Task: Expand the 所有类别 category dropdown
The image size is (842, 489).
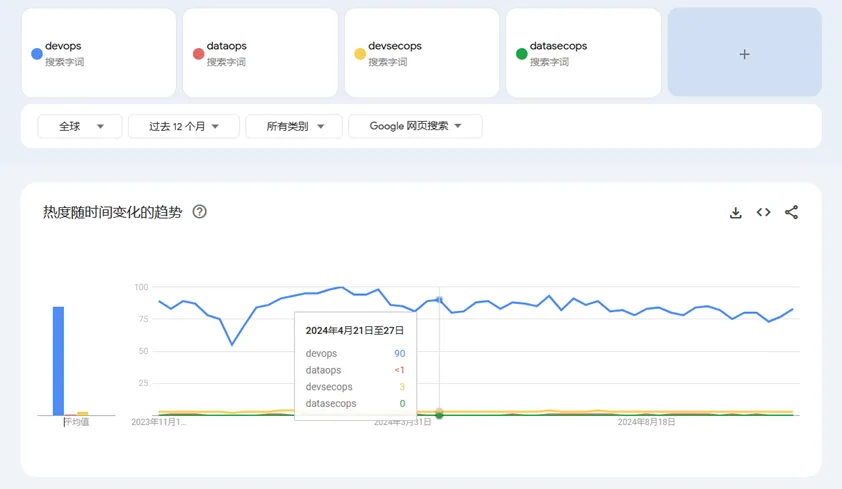Action: click(294, 126)
